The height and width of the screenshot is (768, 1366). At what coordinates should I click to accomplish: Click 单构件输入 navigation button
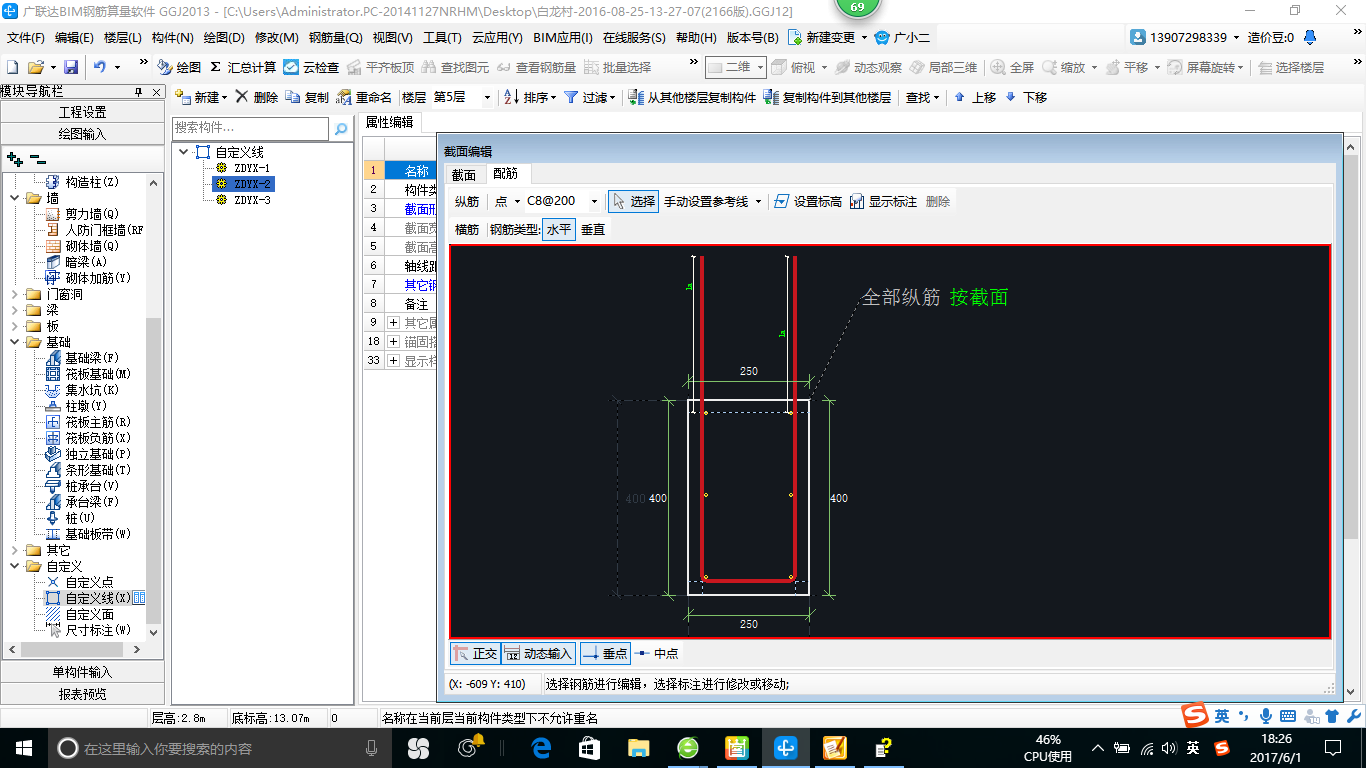point(82,672)
